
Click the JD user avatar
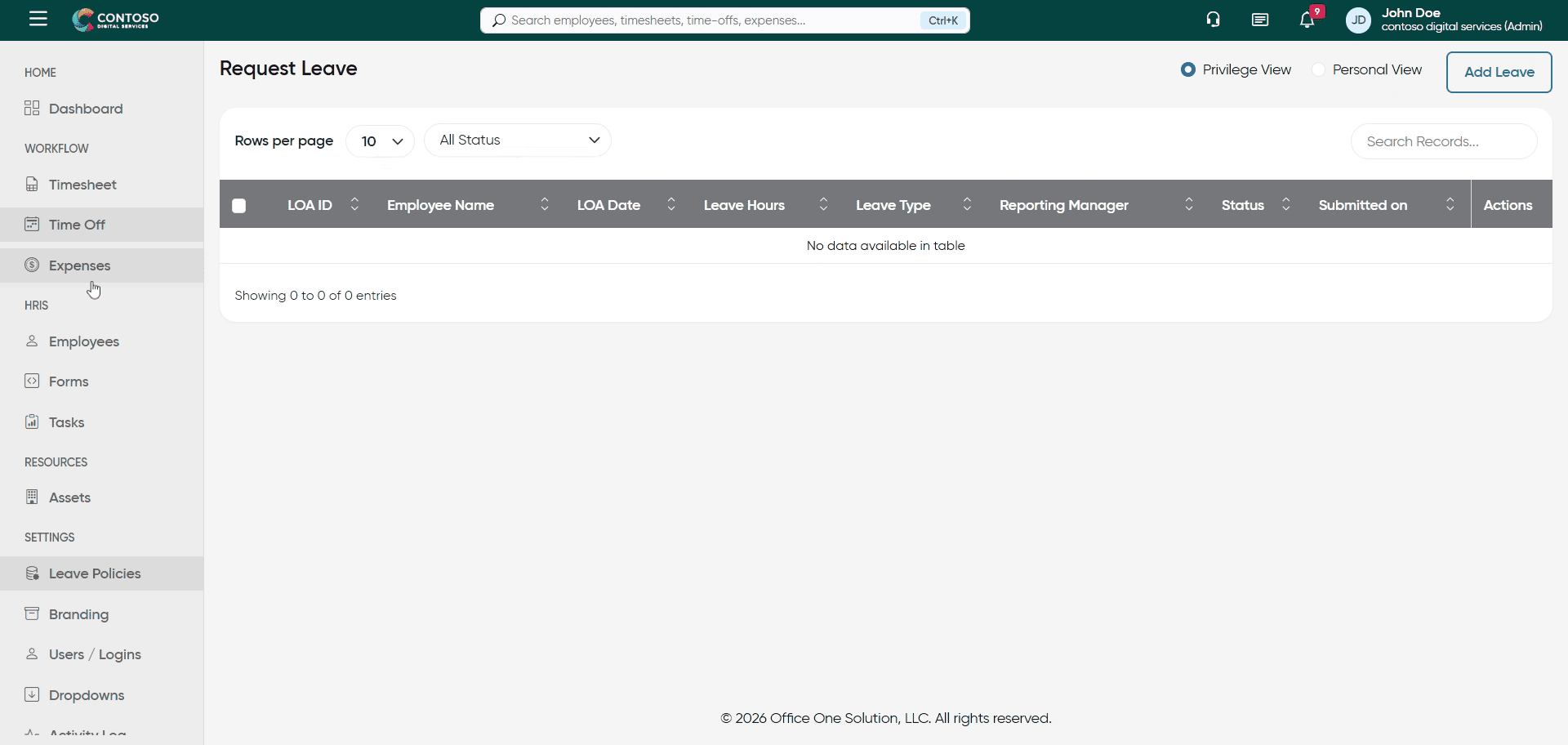click(x=1358, y=20)
